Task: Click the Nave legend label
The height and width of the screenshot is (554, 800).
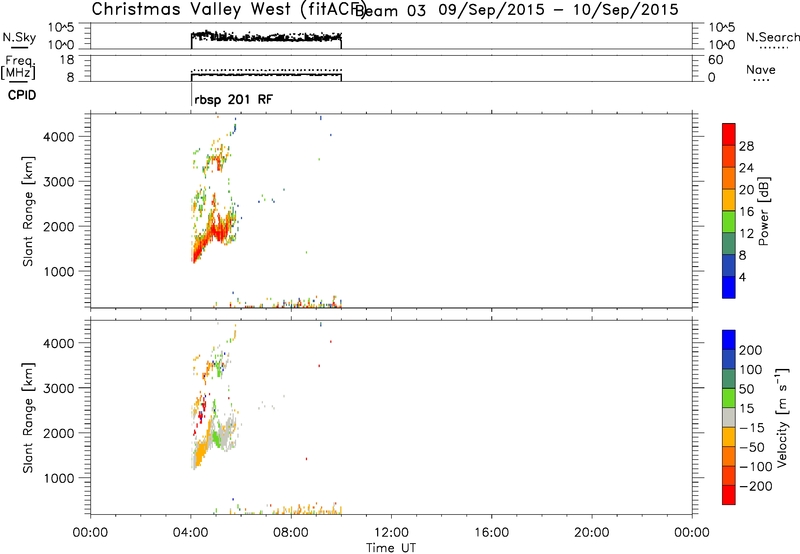Action: pos(761,69)
